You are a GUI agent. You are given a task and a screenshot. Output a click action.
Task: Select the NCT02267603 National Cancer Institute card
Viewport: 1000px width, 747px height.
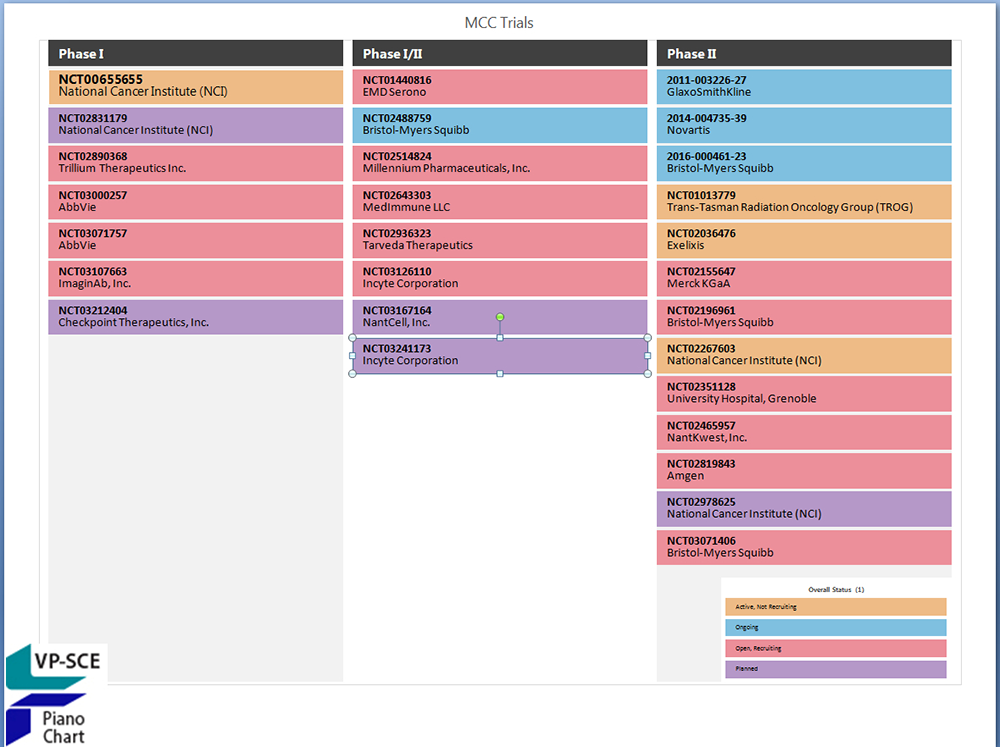point(804,356)
